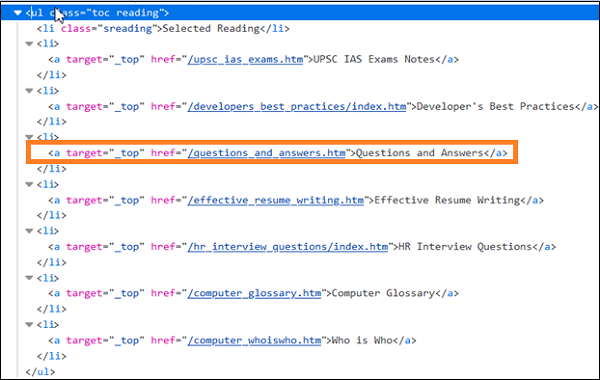Collapse the li containing Effective Resume Writing
Screen dimensions: 600x380
coord(29,184)
